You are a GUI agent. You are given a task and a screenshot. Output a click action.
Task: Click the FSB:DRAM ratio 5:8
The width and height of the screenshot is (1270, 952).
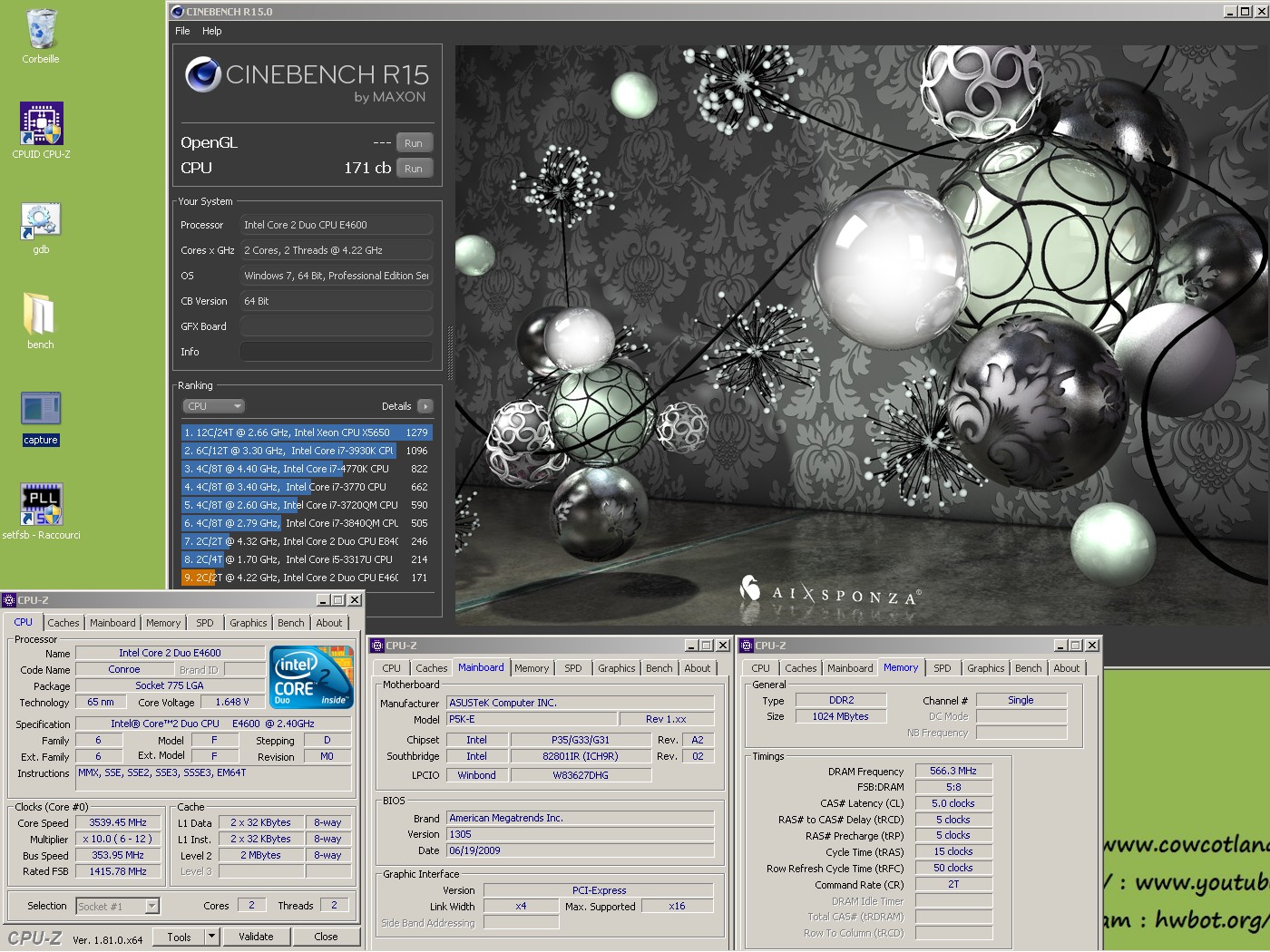pos(953,787)
